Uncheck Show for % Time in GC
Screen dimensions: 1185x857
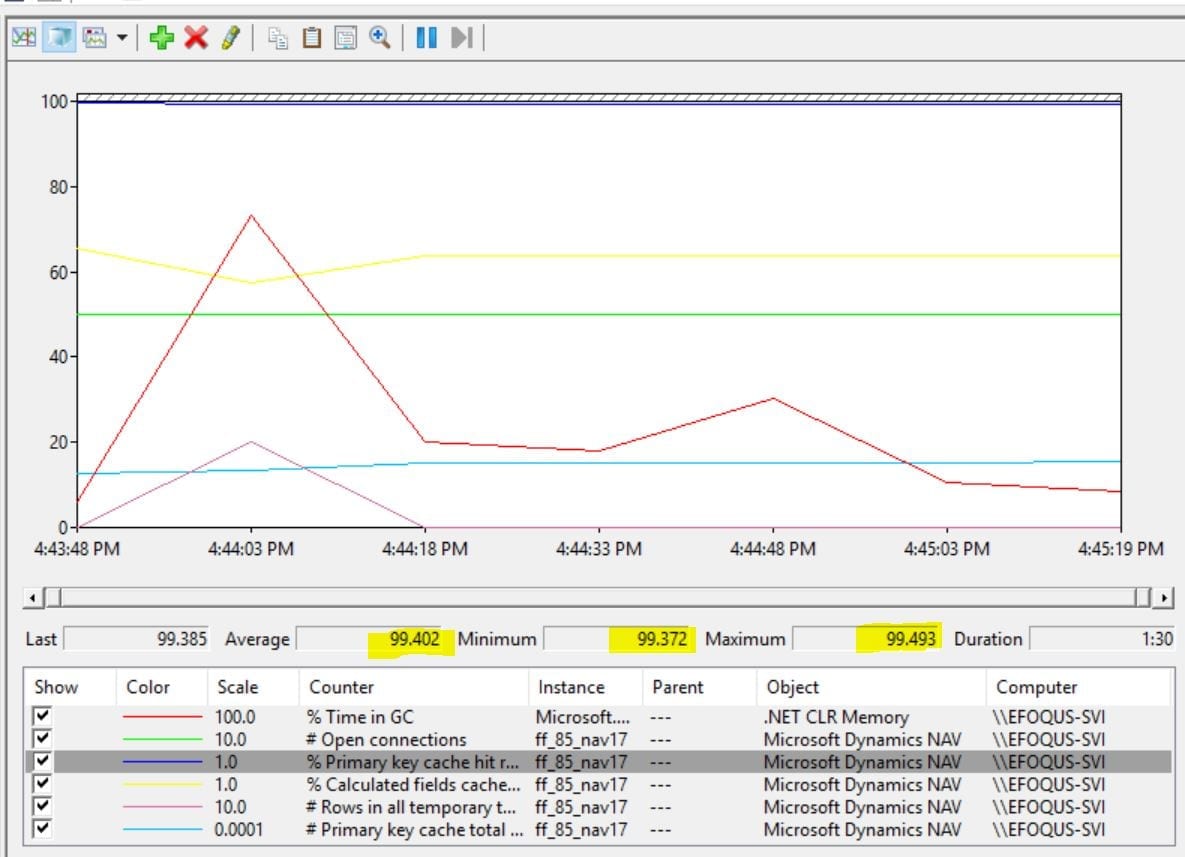42,716
